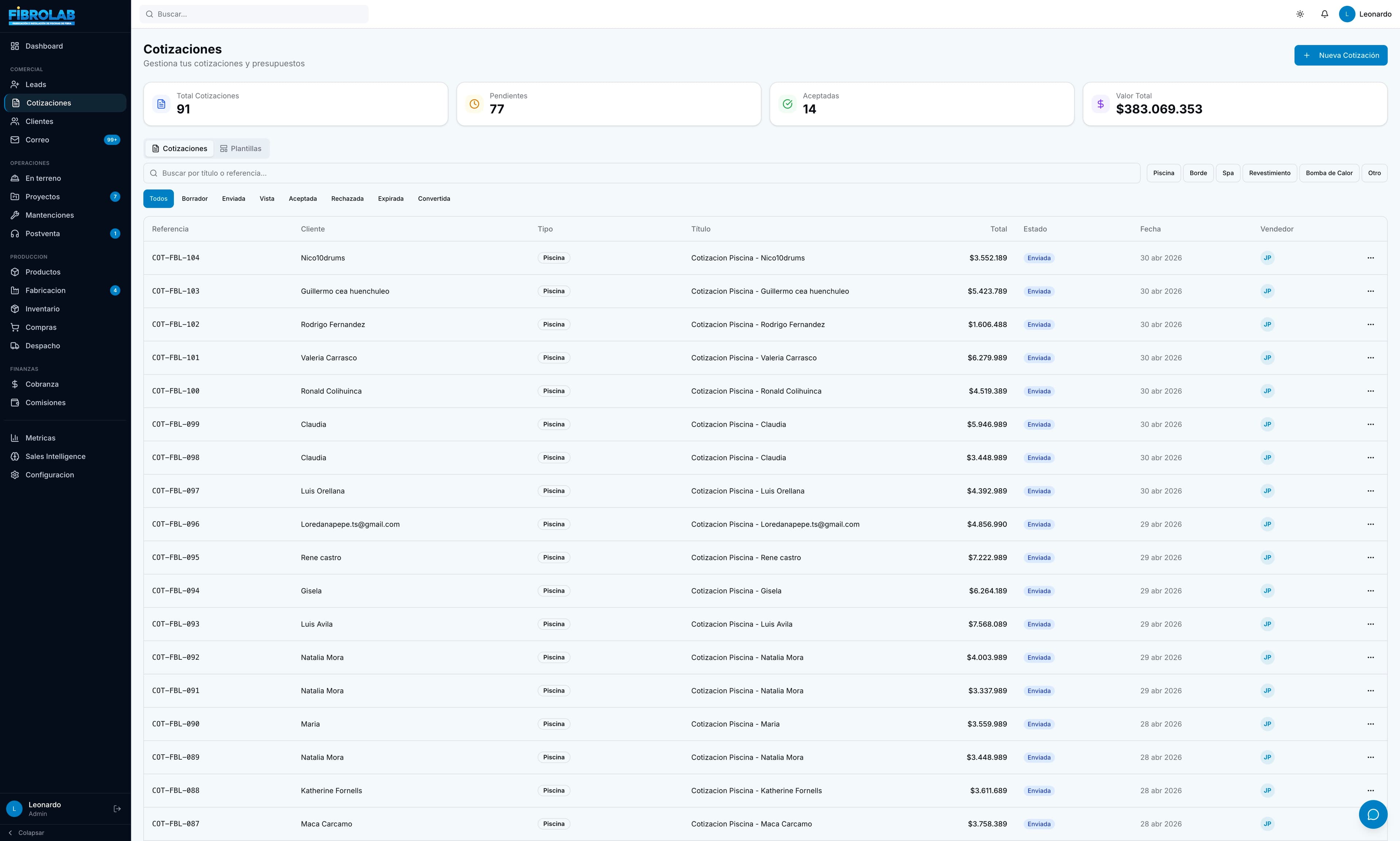Open row actions for COT-FBL-103
This screenshot has height=841, width=1400.
tap(1370, 291)
